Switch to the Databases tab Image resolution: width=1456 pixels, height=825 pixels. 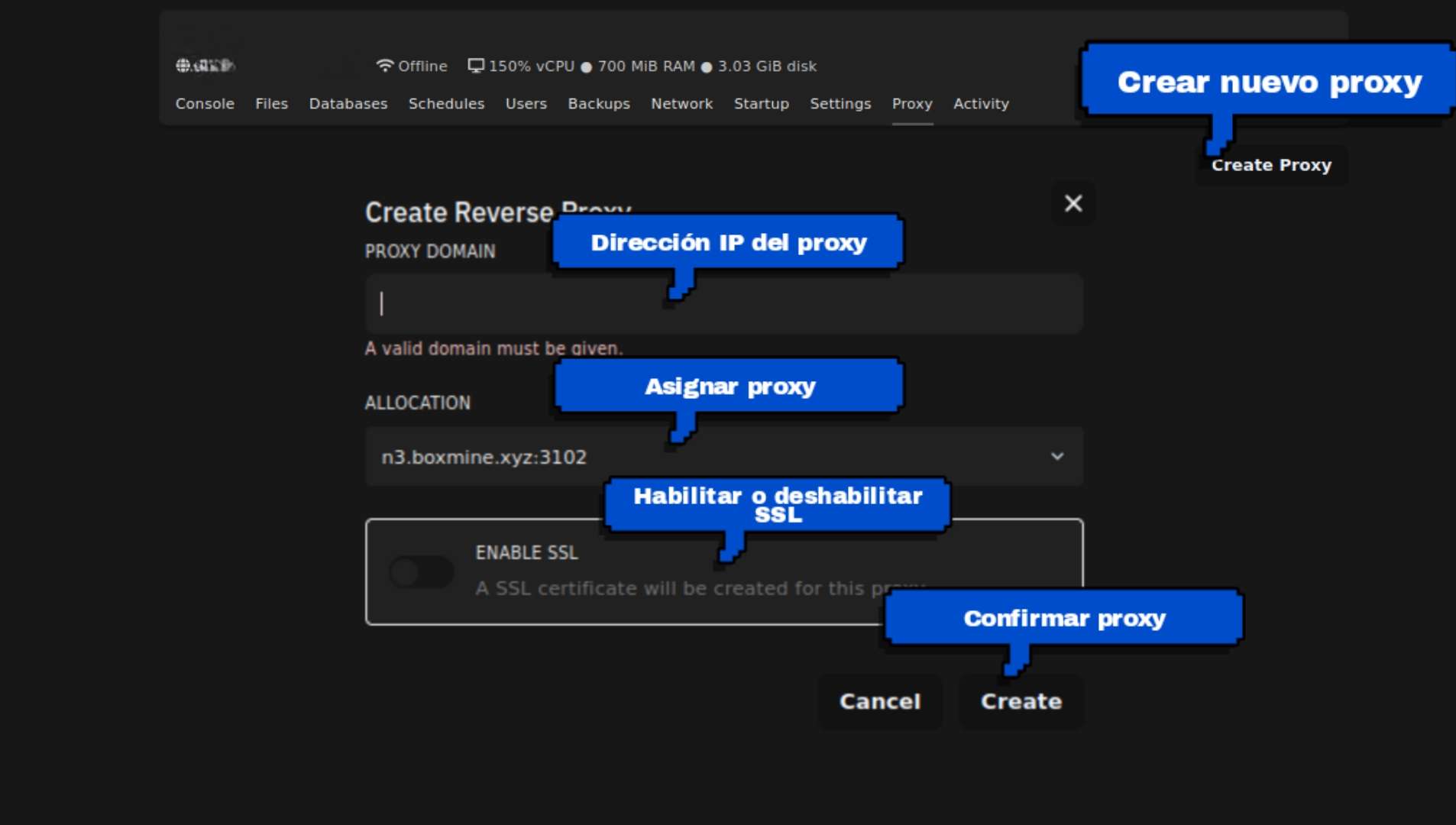pos(348,104)
